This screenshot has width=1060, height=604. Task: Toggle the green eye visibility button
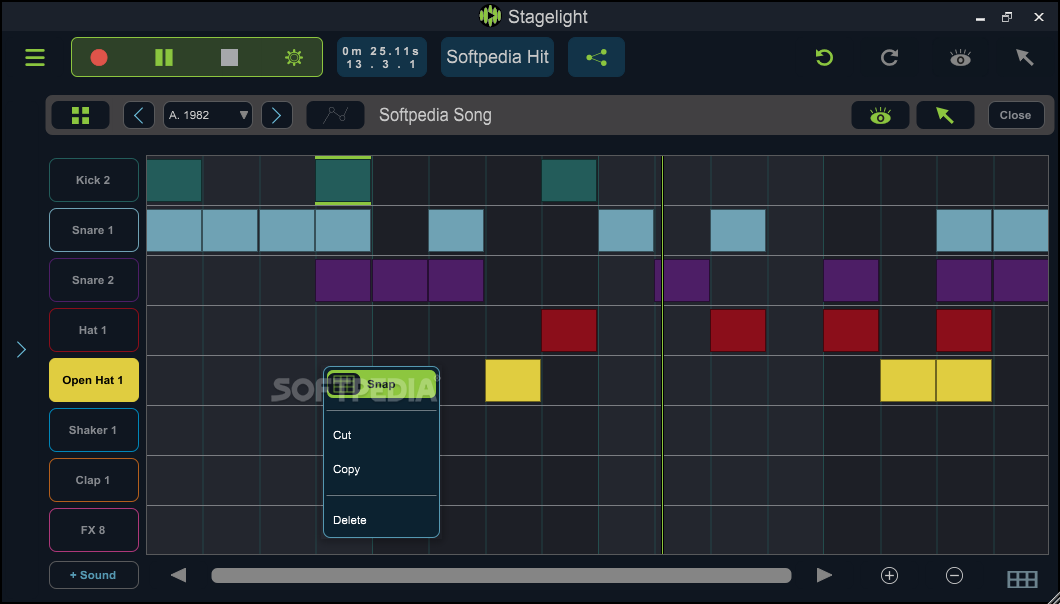tap(880, 115)
